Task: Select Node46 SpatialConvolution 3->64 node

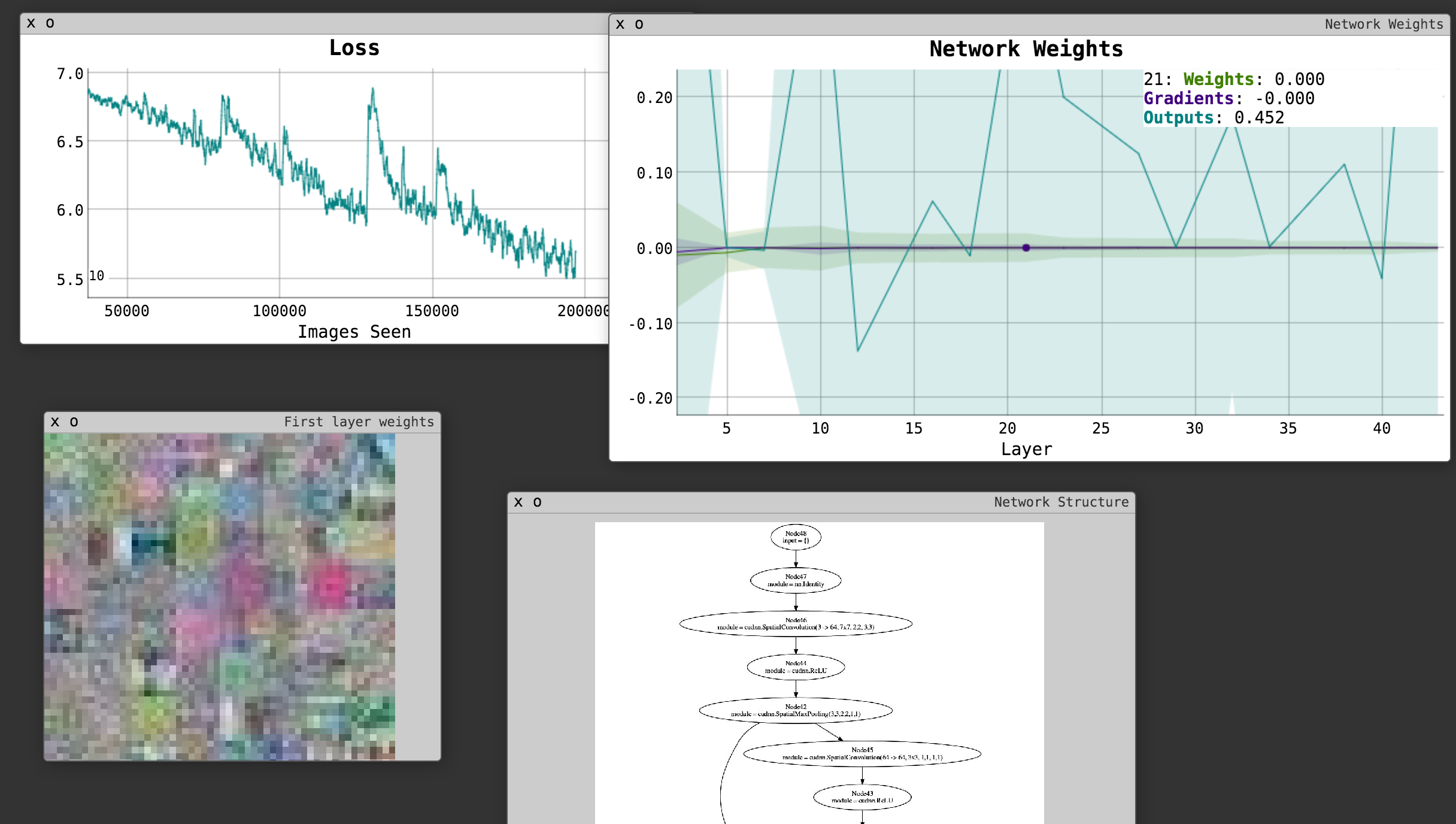Action: [796, 624]
